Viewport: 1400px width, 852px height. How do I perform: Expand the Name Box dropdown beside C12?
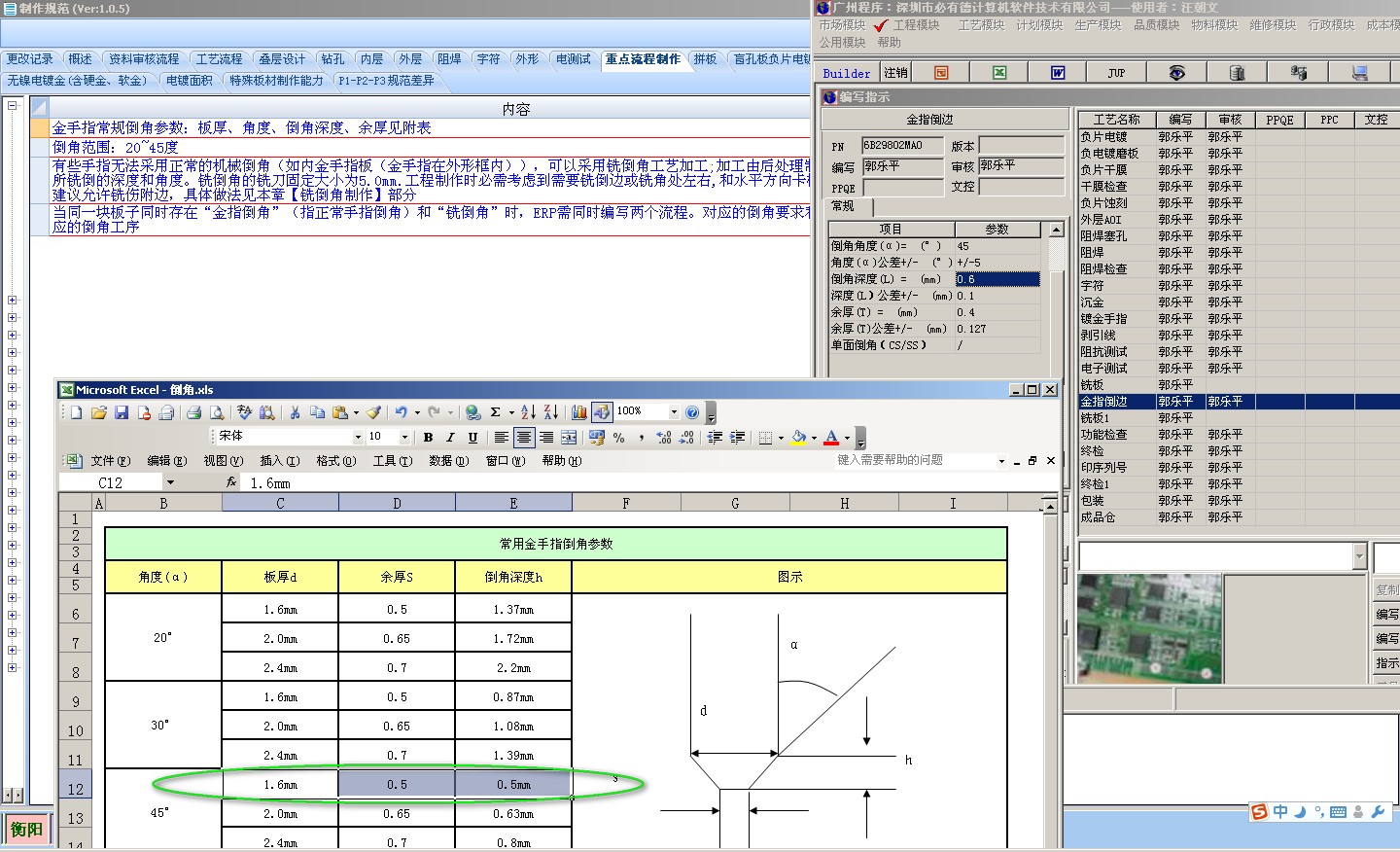(x=170, y=482)
